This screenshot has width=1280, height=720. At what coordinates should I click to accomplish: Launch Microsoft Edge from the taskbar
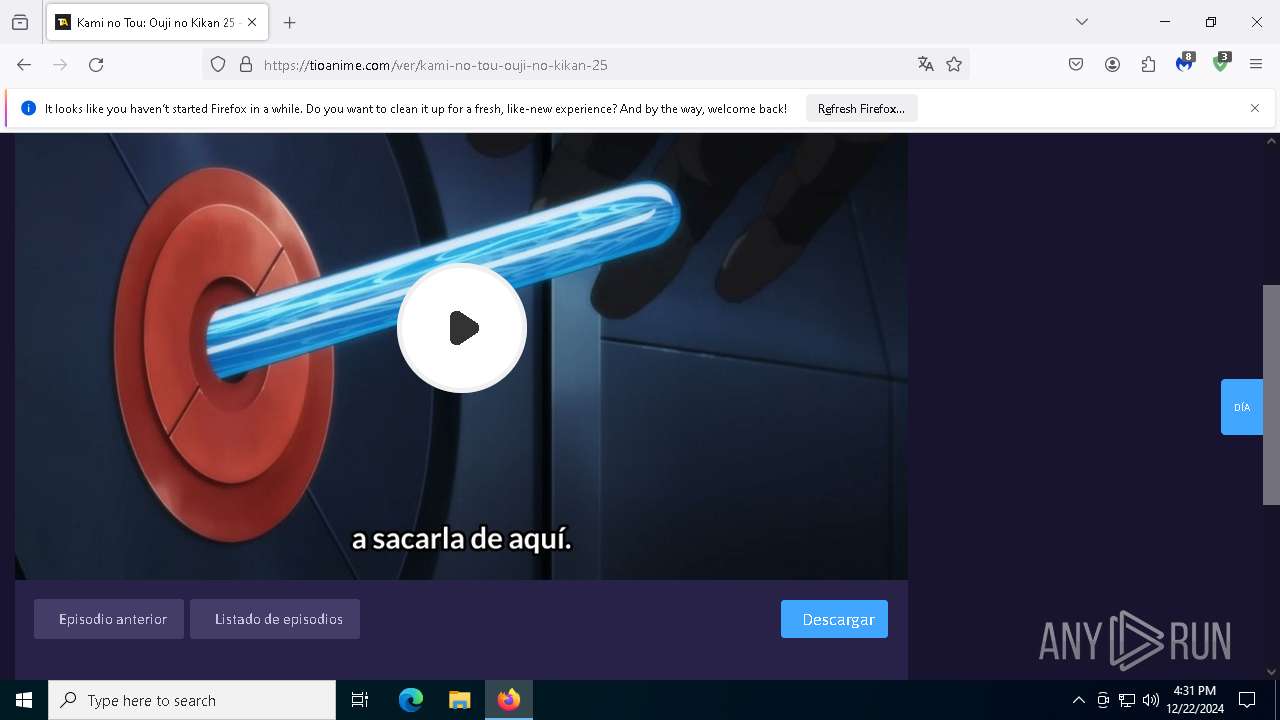click(x=411, y=700)
